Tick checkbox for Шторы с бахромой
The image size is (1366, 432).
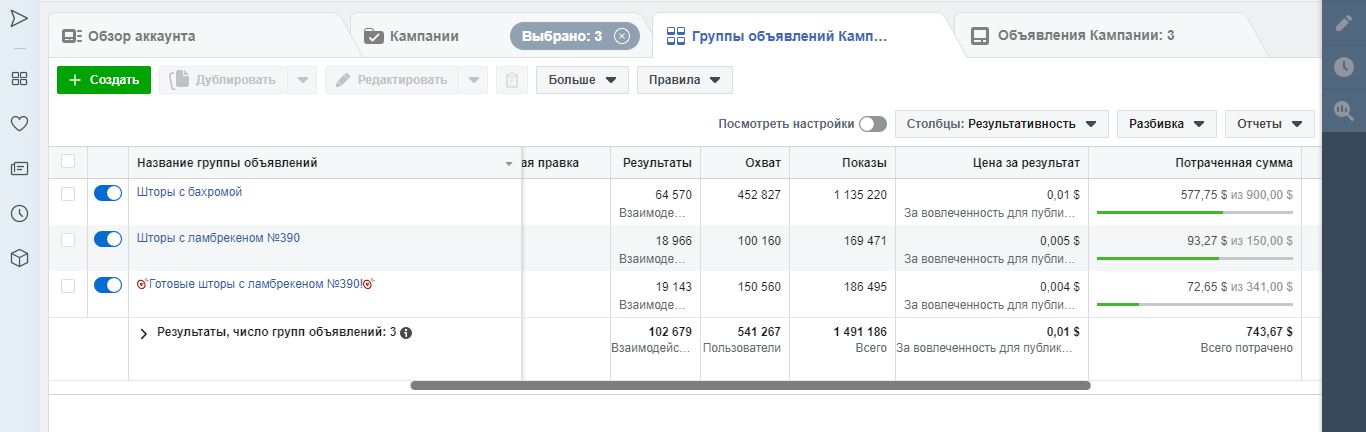[x=68, y=194]
